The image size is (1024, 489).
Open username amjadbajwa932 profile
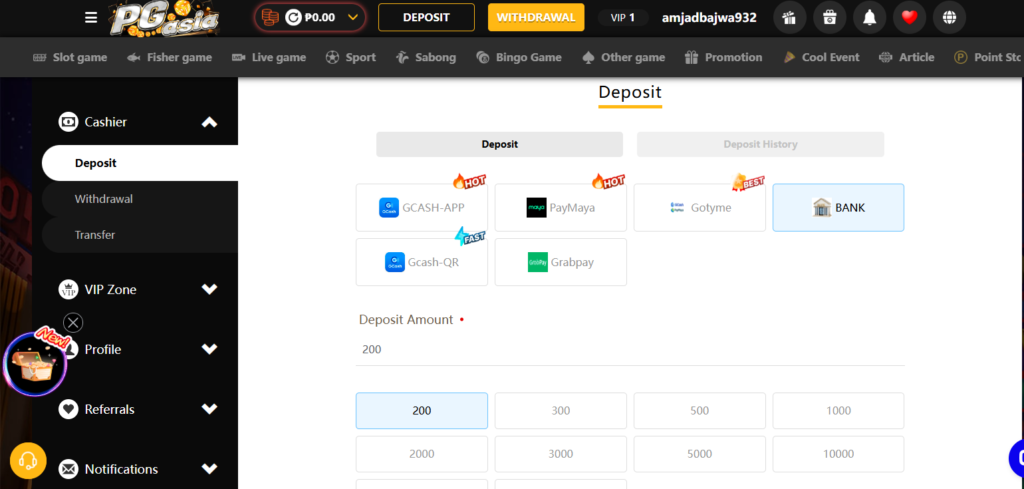(x=709, y=18)
